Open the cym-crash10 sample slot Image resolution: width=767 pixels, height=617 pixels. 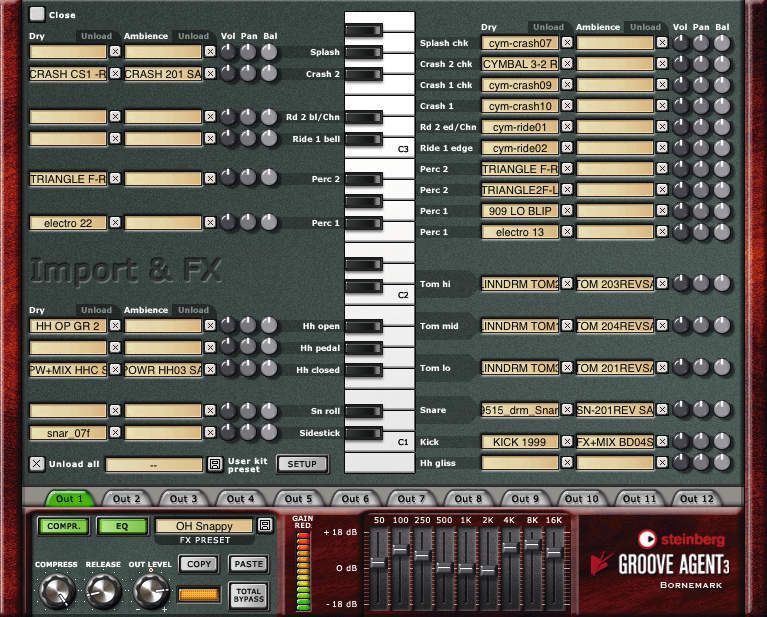pyautogui.click(x=519, y=106)
